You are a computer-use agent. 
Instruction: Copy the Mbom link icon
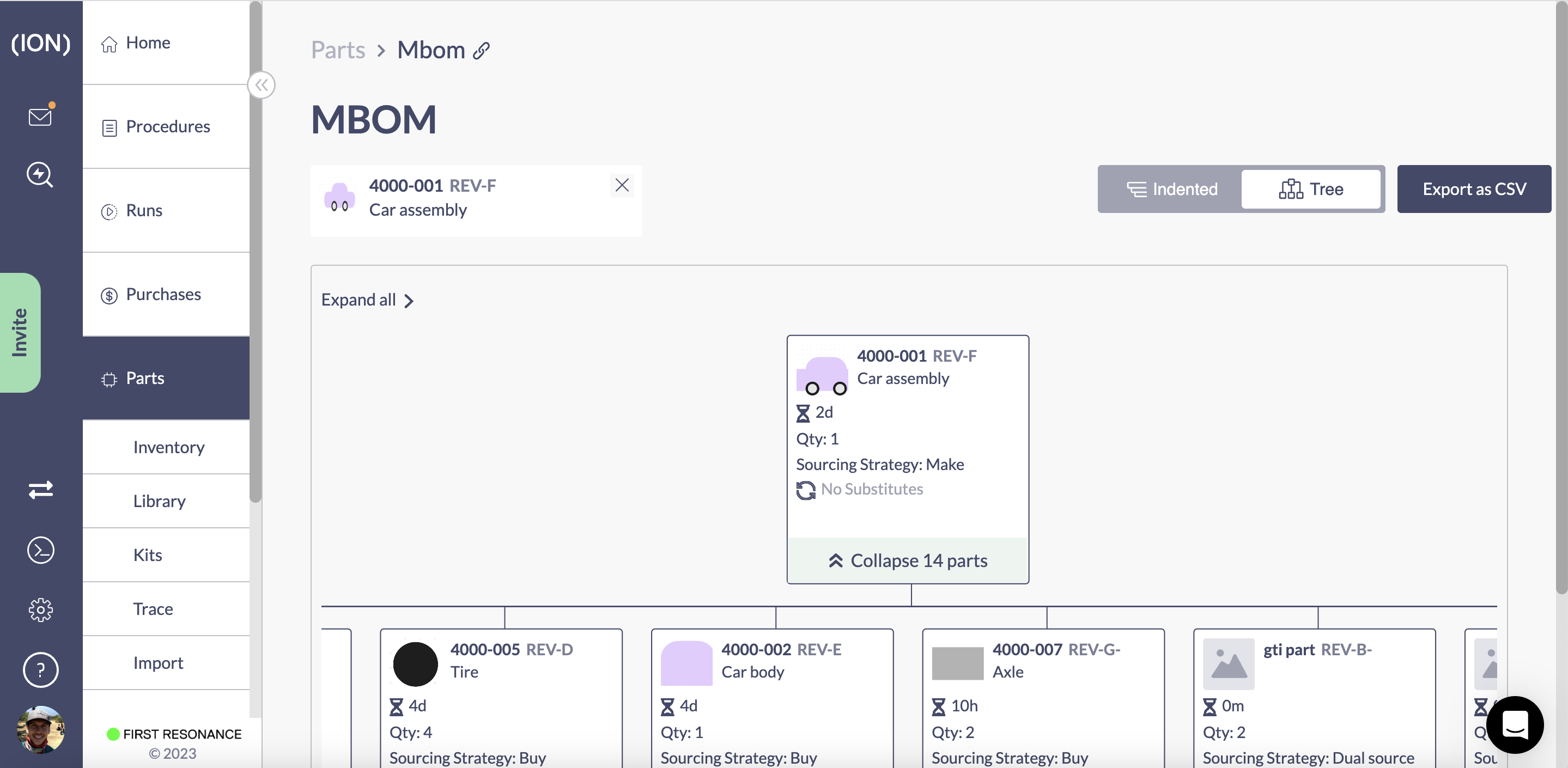[482, 51]
